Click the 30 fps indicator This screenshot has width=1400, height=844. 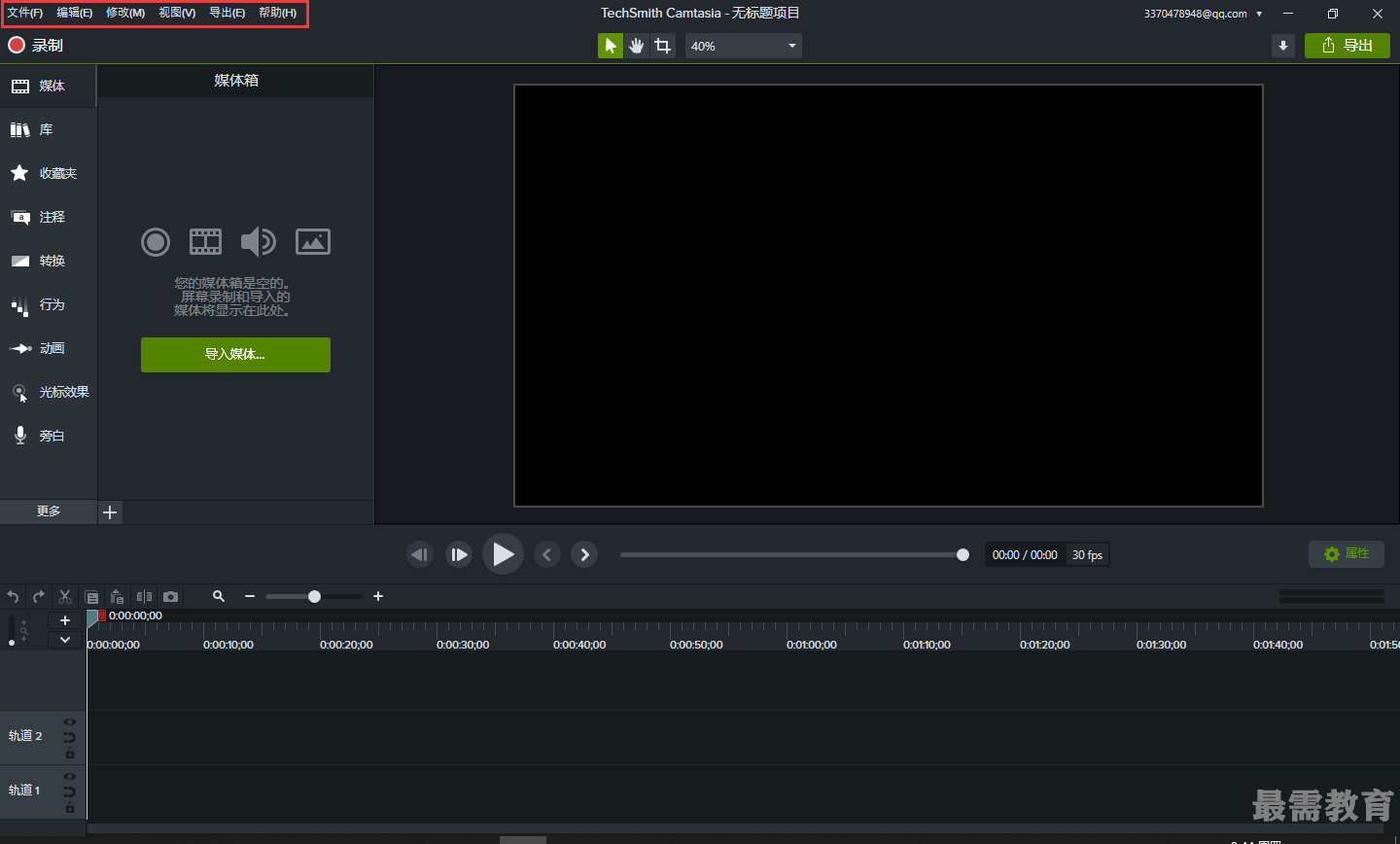pyautogui.click(x=1087, y=555)
